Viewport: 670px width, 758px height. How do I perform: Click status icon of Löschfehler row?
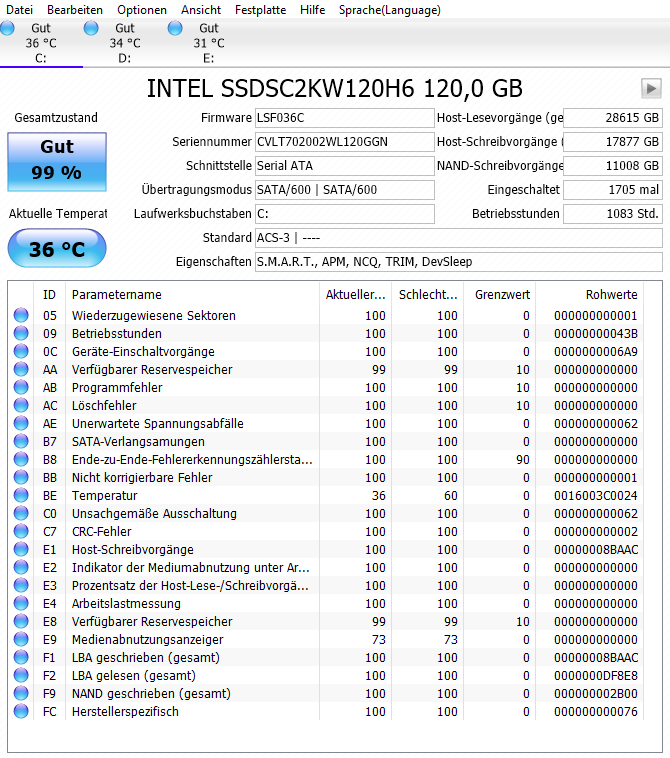[x=21, y=405]
